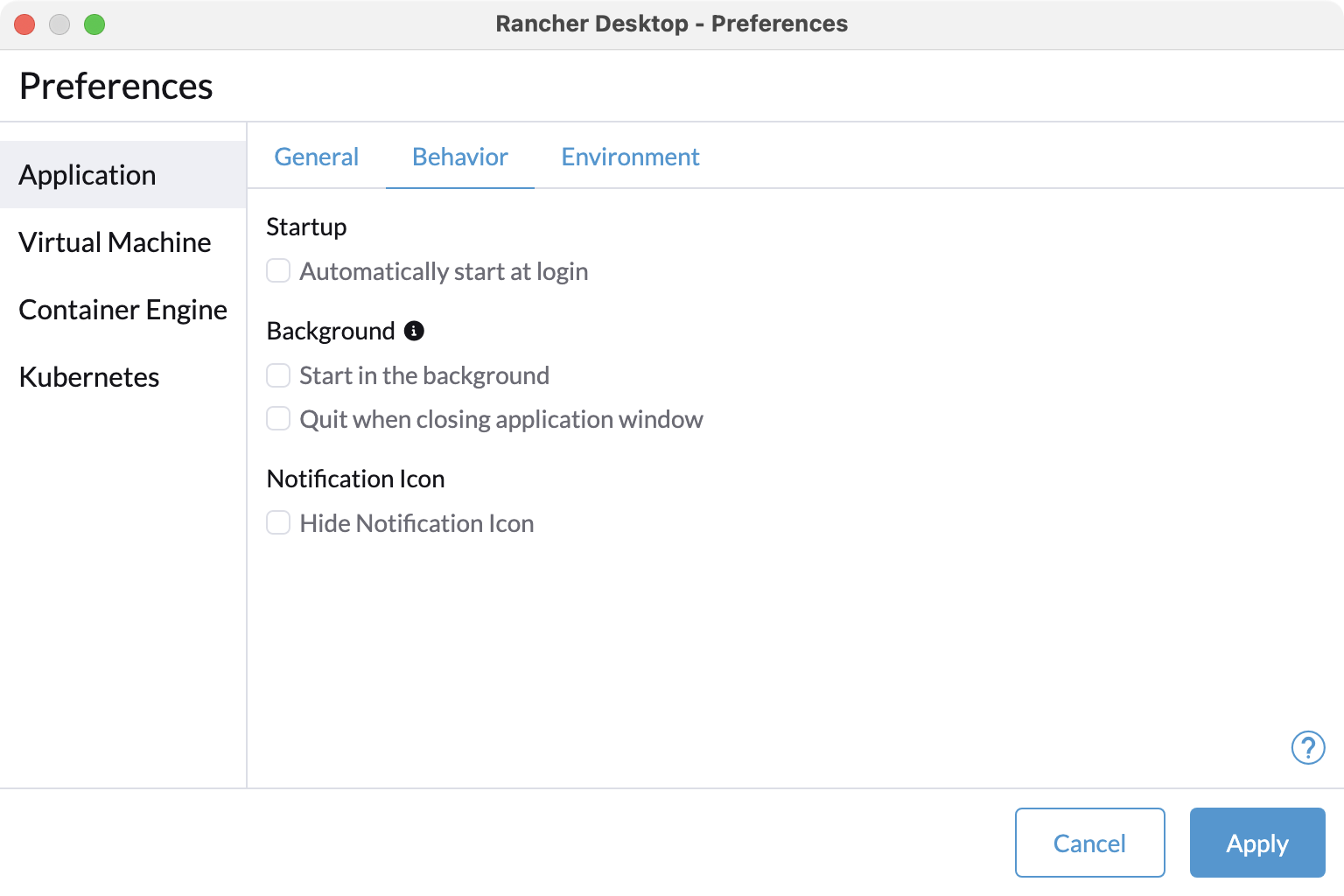
Task: Apply the preference changes
Action: tap(1256, 843)
